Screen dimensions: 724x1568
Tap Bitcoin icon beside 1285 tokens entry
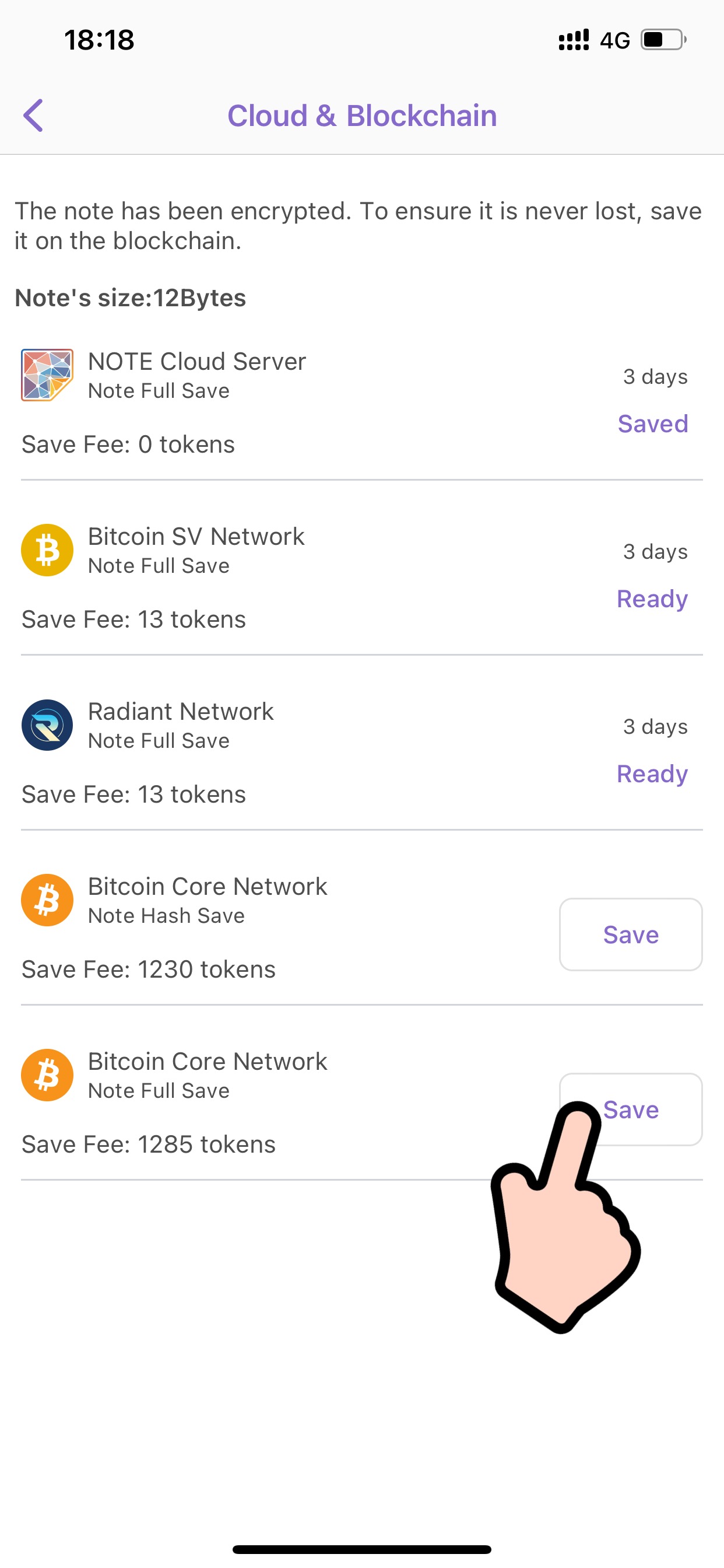coord(47,1075)
